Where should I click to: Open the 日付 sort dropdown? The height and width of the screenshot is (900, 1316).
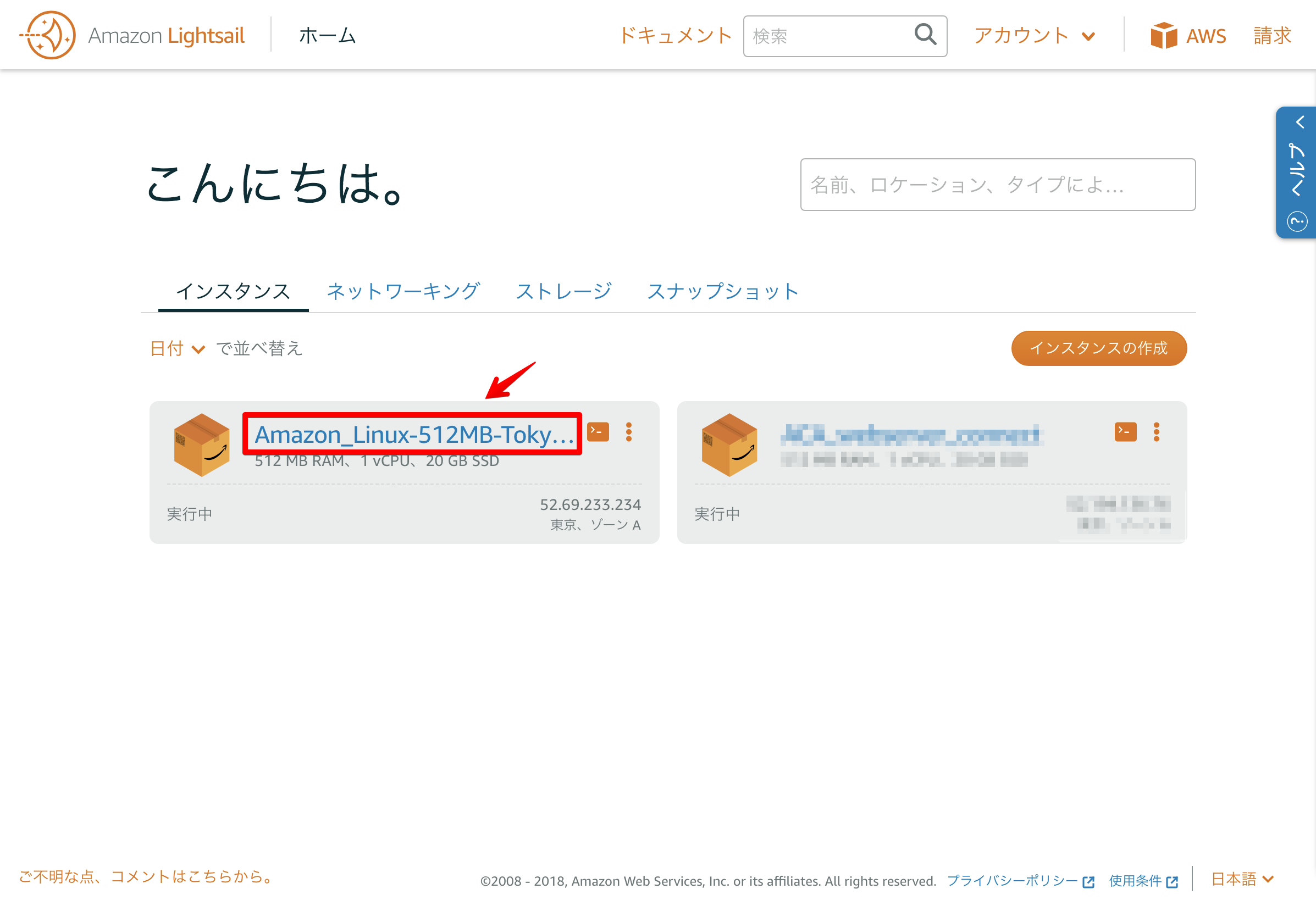click(176, 349)
